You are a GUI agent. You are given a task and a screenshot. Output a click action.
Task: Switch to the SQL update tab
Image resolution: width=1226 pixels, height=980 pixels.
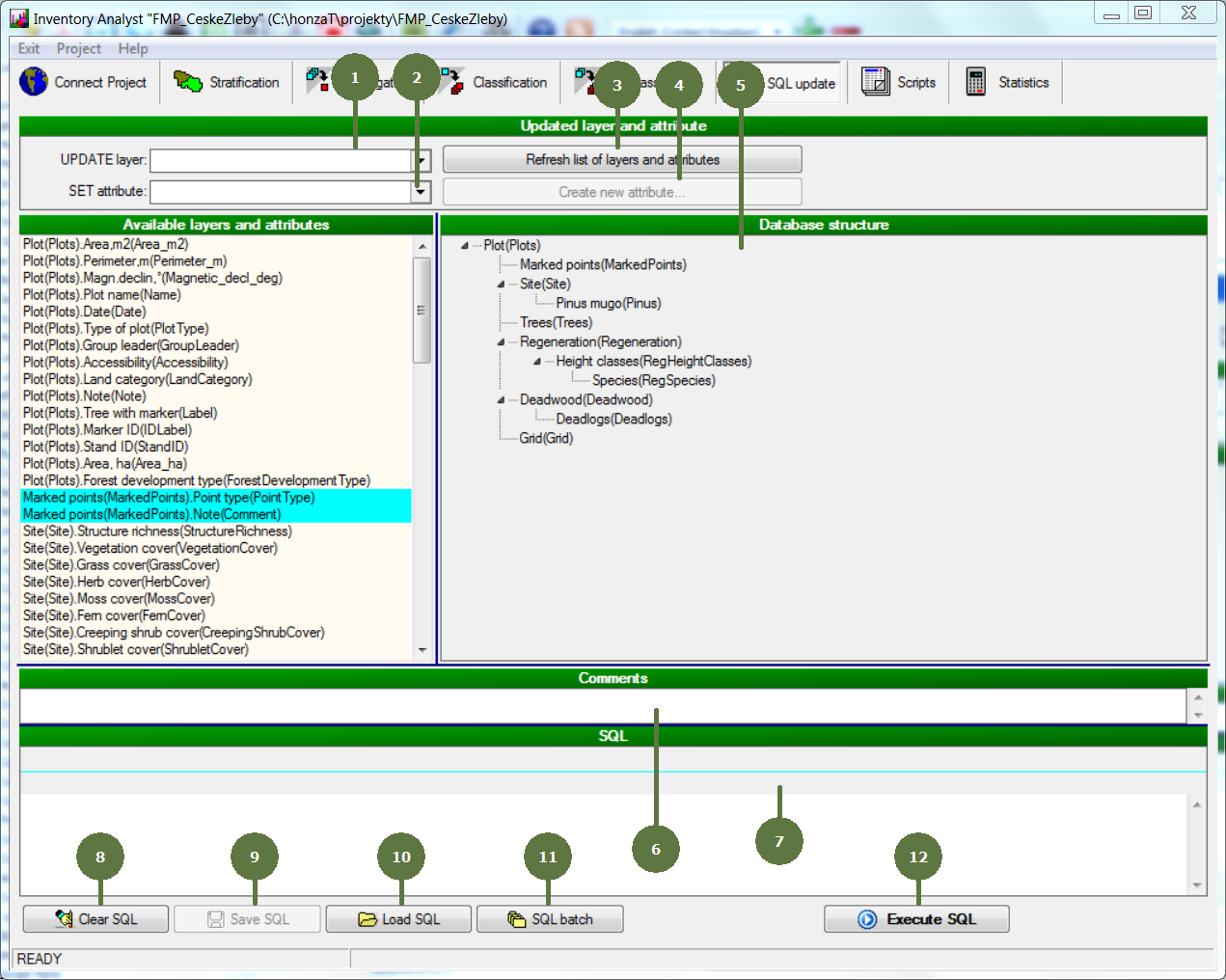pos(801,83)
